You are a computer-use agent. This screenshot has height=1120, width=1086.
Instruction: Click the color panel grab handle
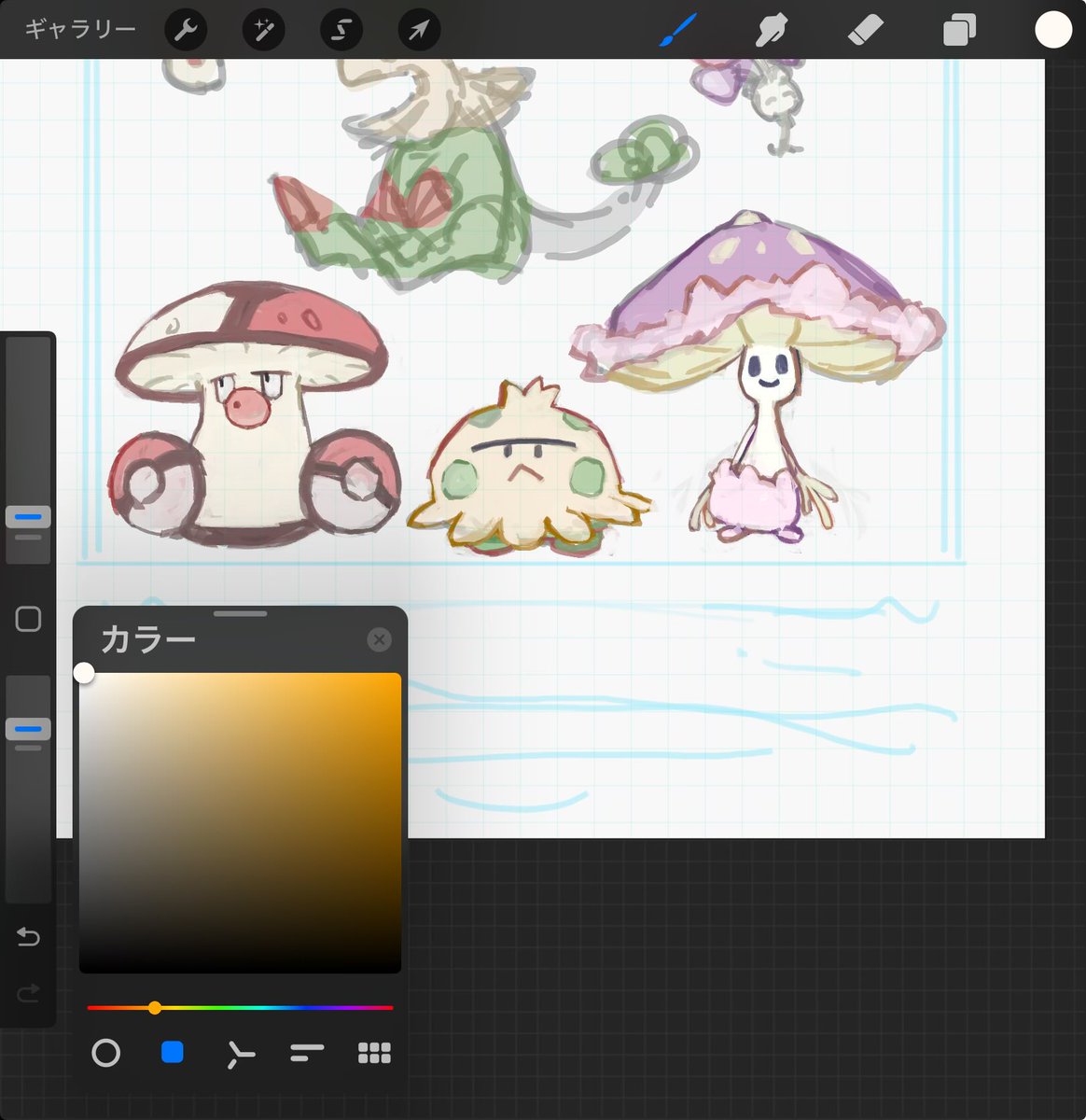click(x=241, y=614)
